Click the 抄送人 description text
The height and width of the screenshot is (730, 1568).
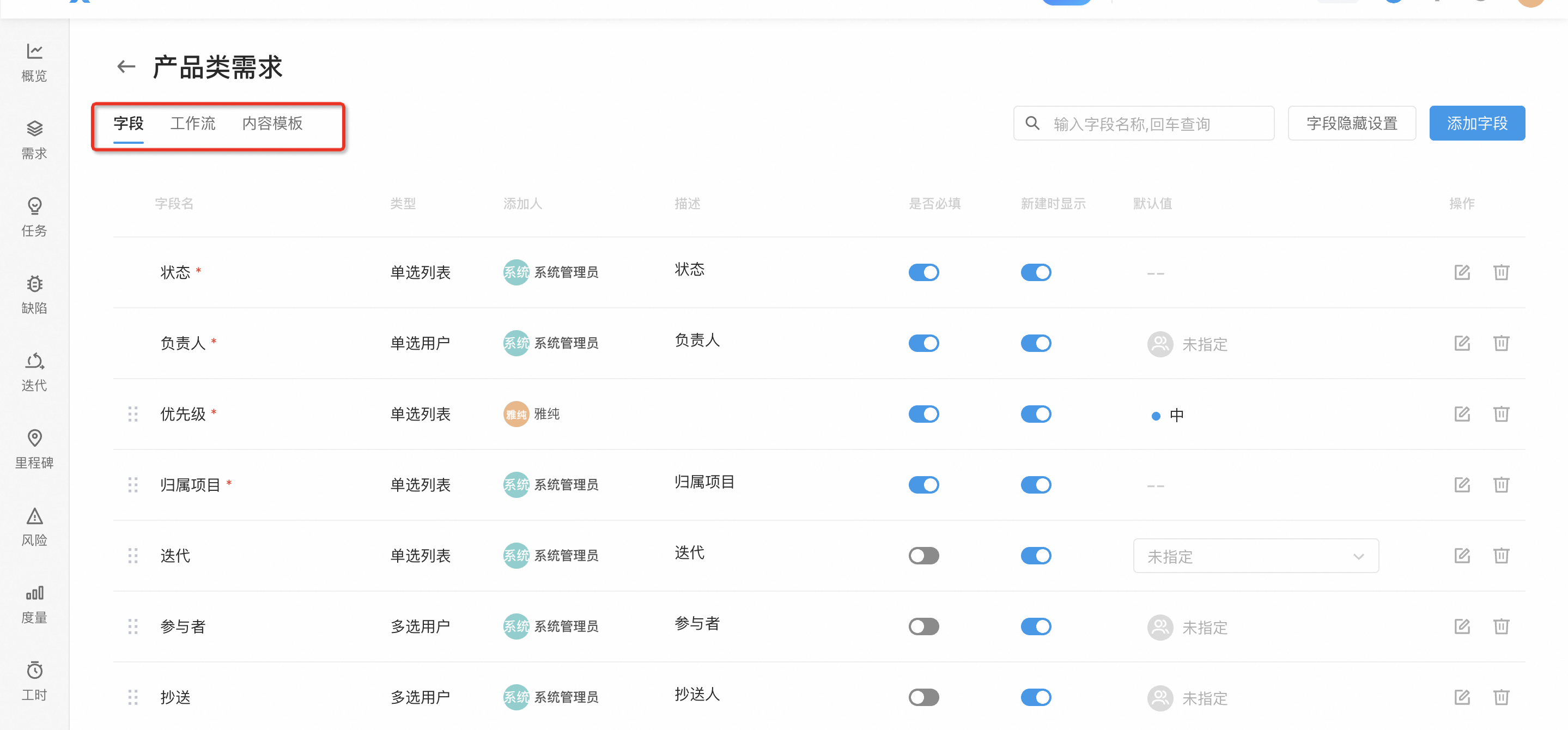click(x=697, y=694)
